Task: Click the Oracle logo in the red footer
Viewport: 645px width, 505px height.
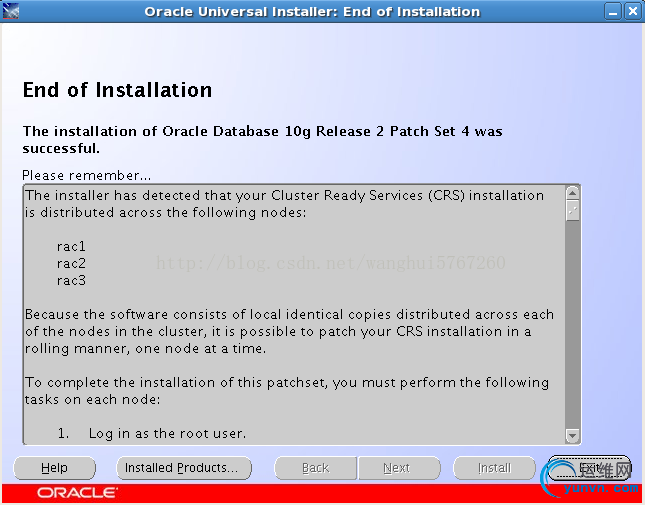Action: point(77,492)
